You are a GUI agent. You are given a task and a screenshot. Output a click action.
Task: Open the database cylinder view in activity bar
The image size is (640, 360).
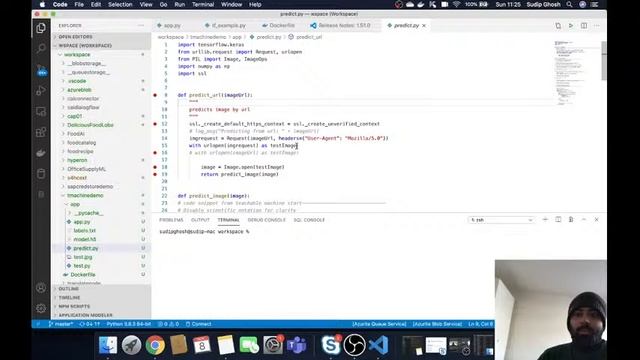(41, 174)
